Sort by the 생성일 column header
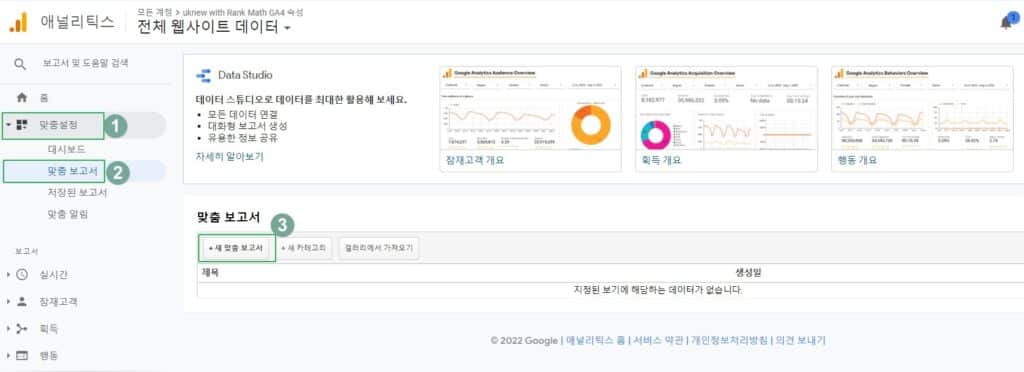Screen dimensions: 1024x372 [748, 273]
